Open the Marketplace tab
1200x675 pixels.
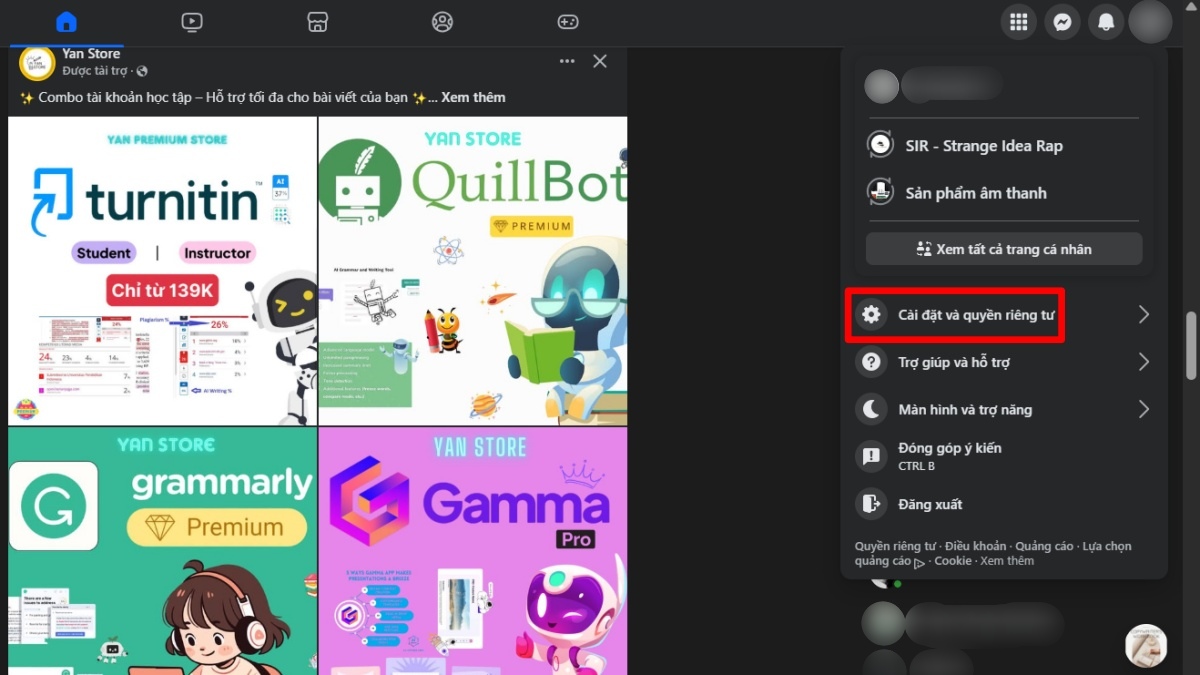pos(317,21)
